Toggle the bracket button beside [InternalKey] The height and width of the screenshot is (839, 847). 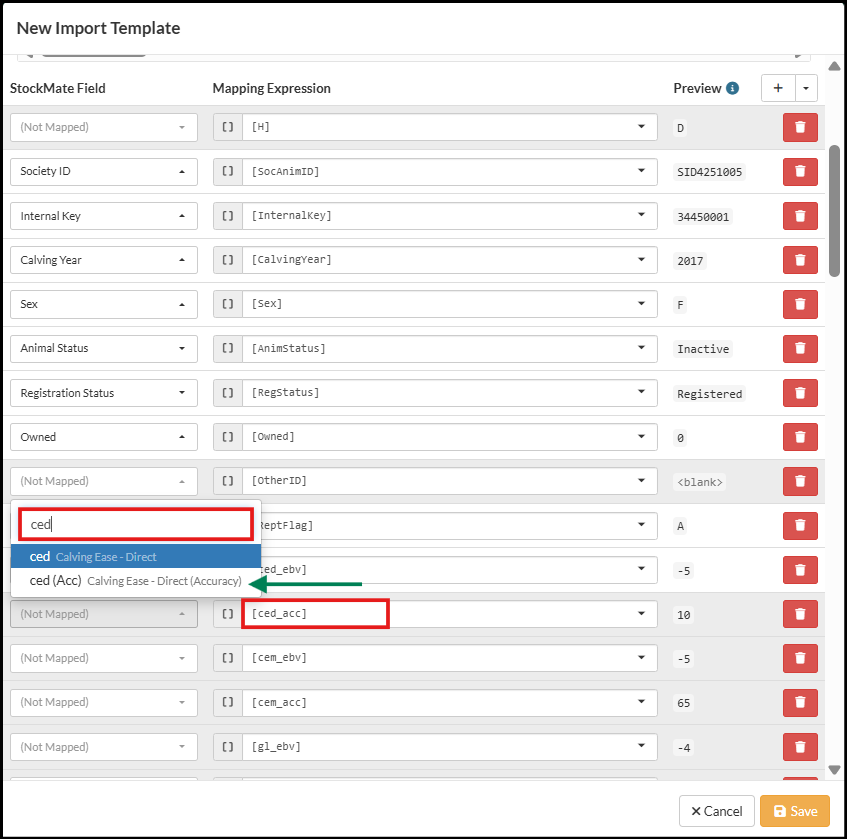pos(227,216)
